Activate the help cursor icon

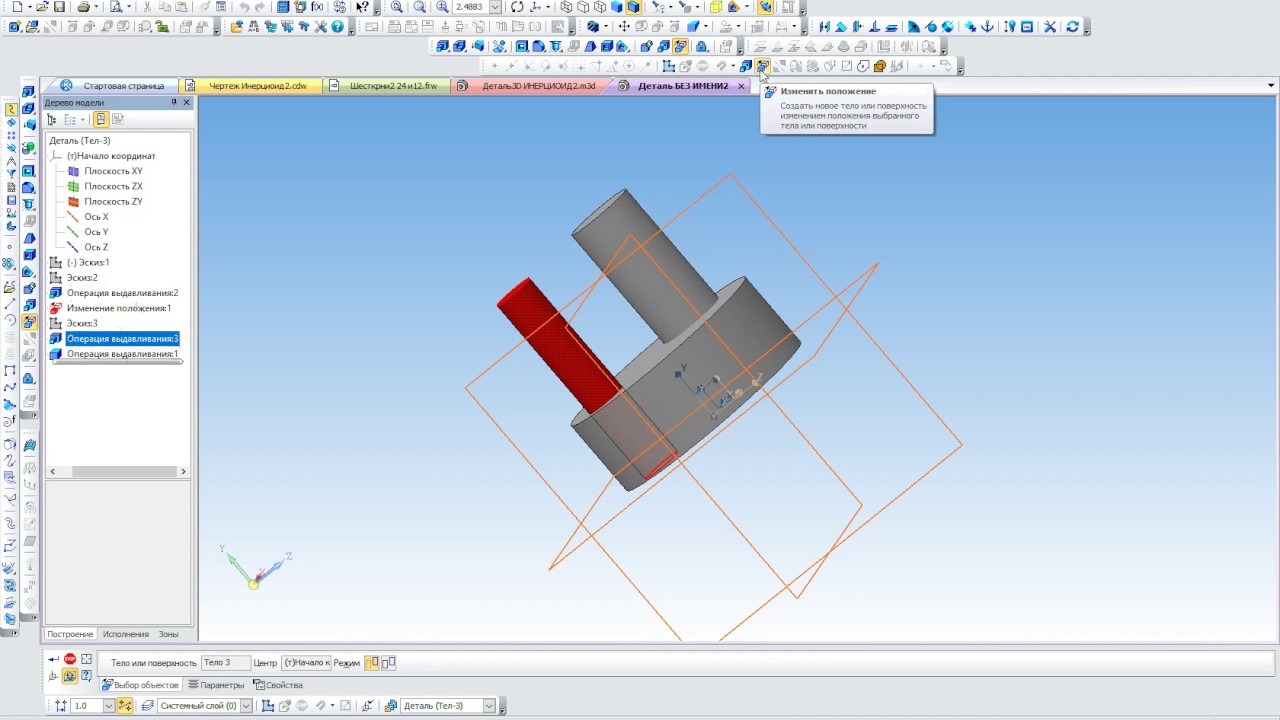tap(362, 7)
